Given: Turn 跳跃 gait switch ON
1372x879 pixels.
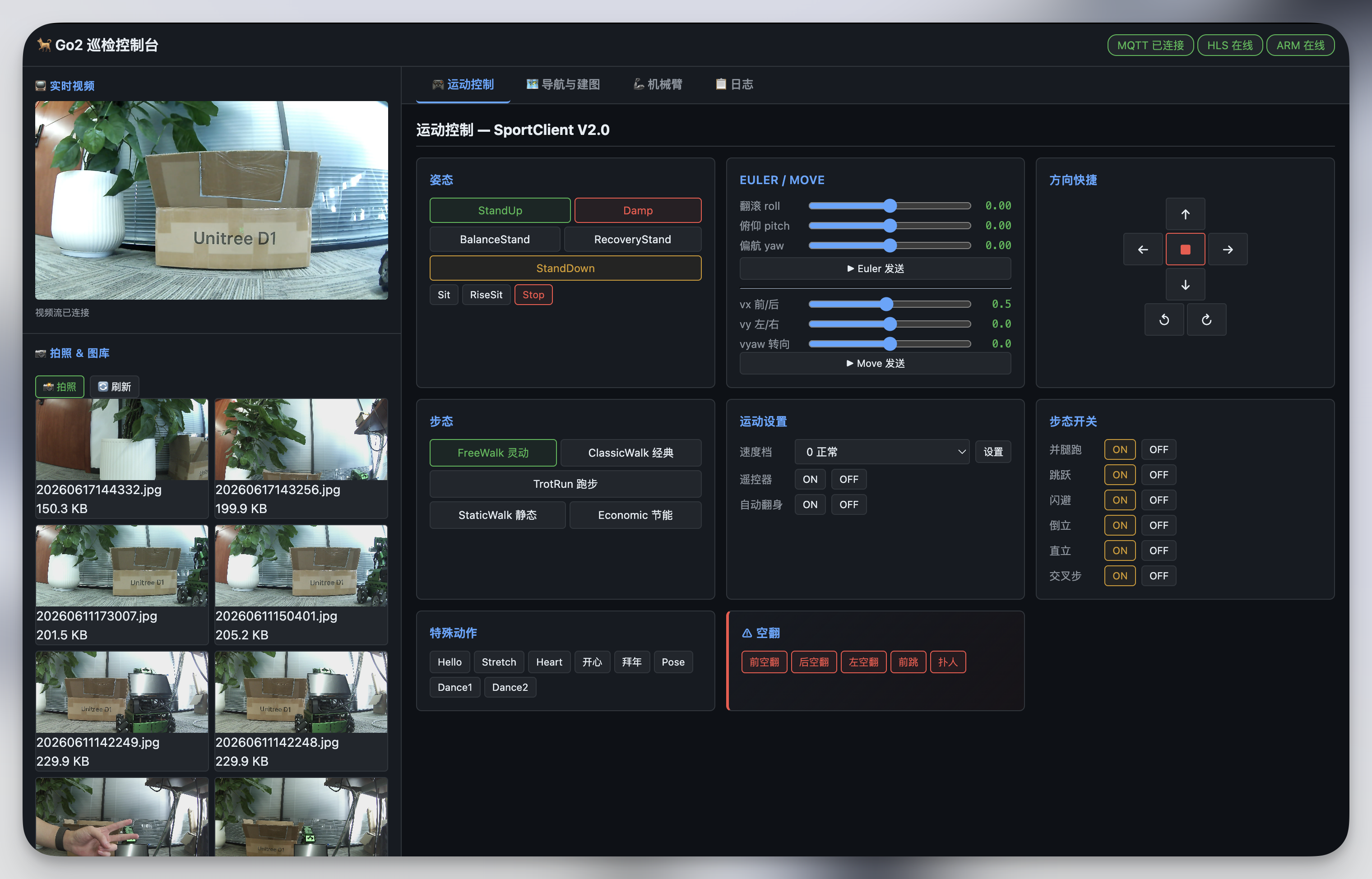Looking at the screenshot, I should click(1119, 475).
